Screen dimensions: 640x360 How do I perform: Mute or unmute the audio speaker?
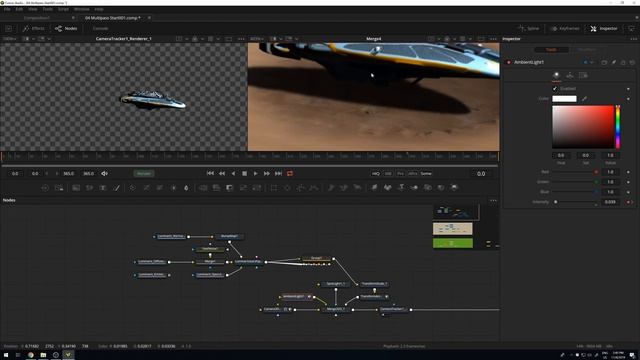click(104, 173)
